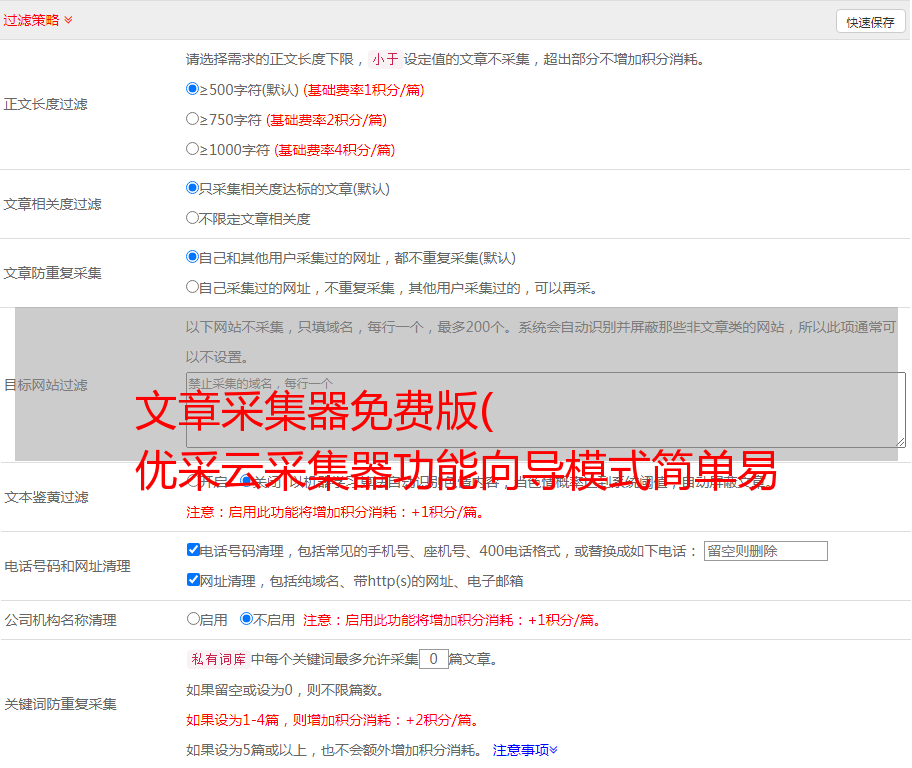The width and height of the screenshot is (912, 768).
Task: Click the text area resize handle
Action: tap(900, 441)
